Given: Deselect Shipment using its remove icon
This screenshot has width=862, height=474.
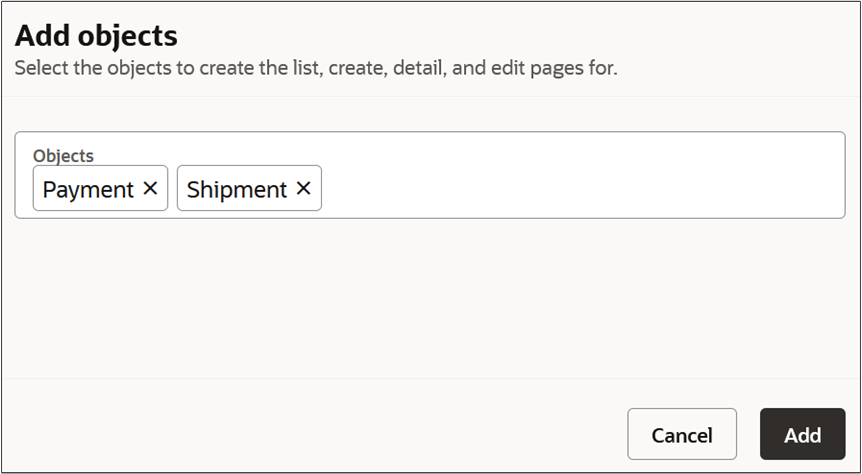Looking at the screenshot, I should (x=303, y=188).
